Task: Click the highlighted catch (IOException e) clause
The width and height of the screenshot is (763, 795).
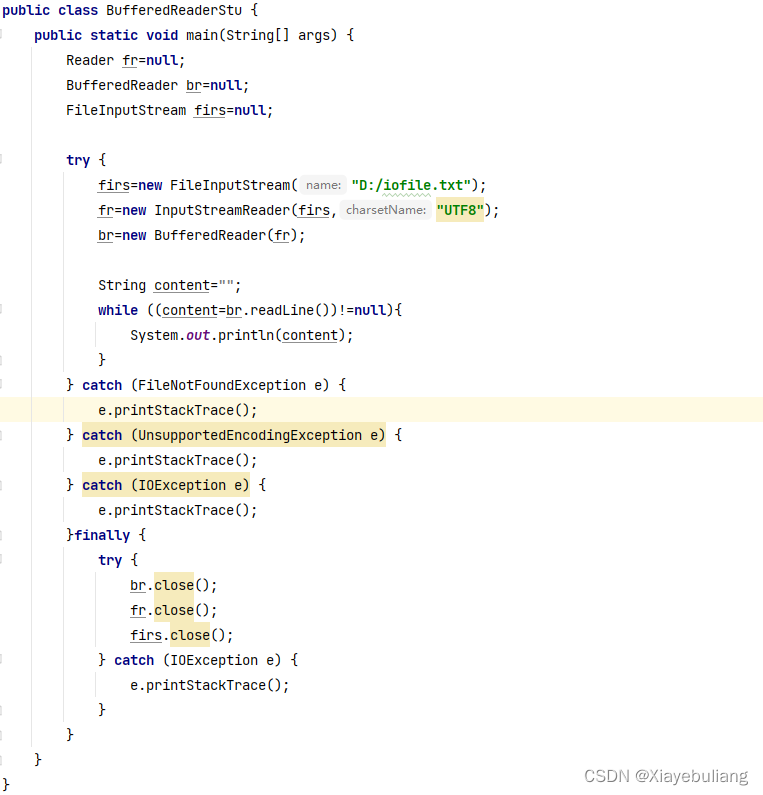Action: 166,485
